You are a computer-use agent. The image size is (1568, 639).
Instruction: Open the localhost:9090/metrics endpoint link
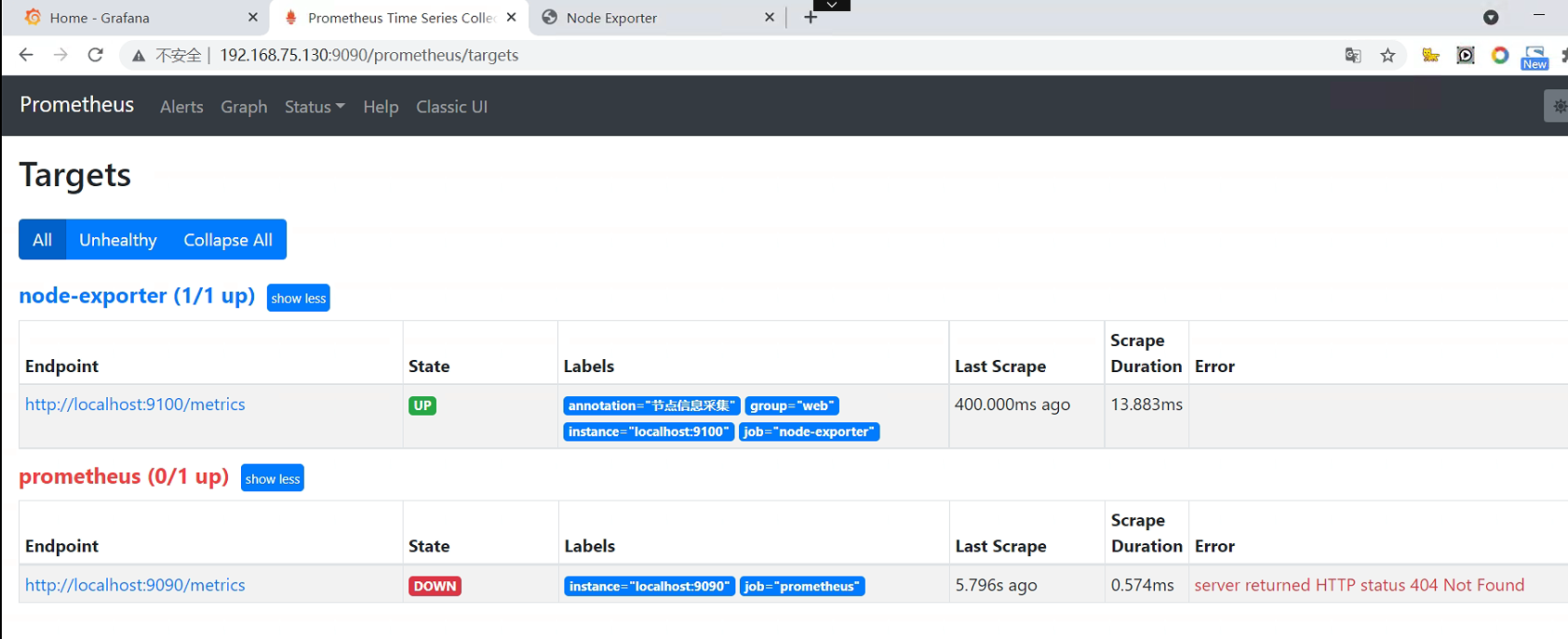click(x=135, y=585)
